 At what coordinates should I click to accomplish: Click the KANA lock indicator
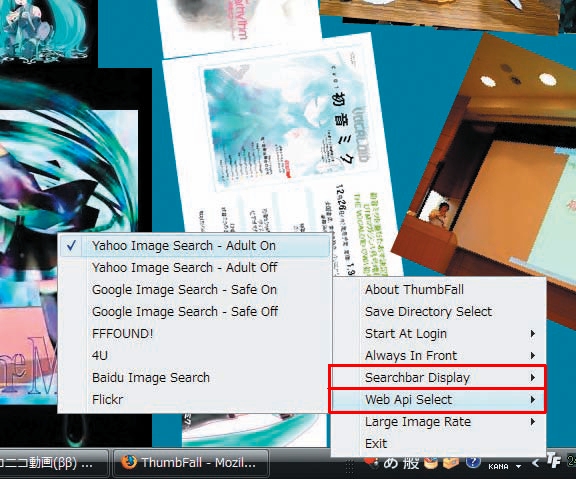(x=498, y=467)
